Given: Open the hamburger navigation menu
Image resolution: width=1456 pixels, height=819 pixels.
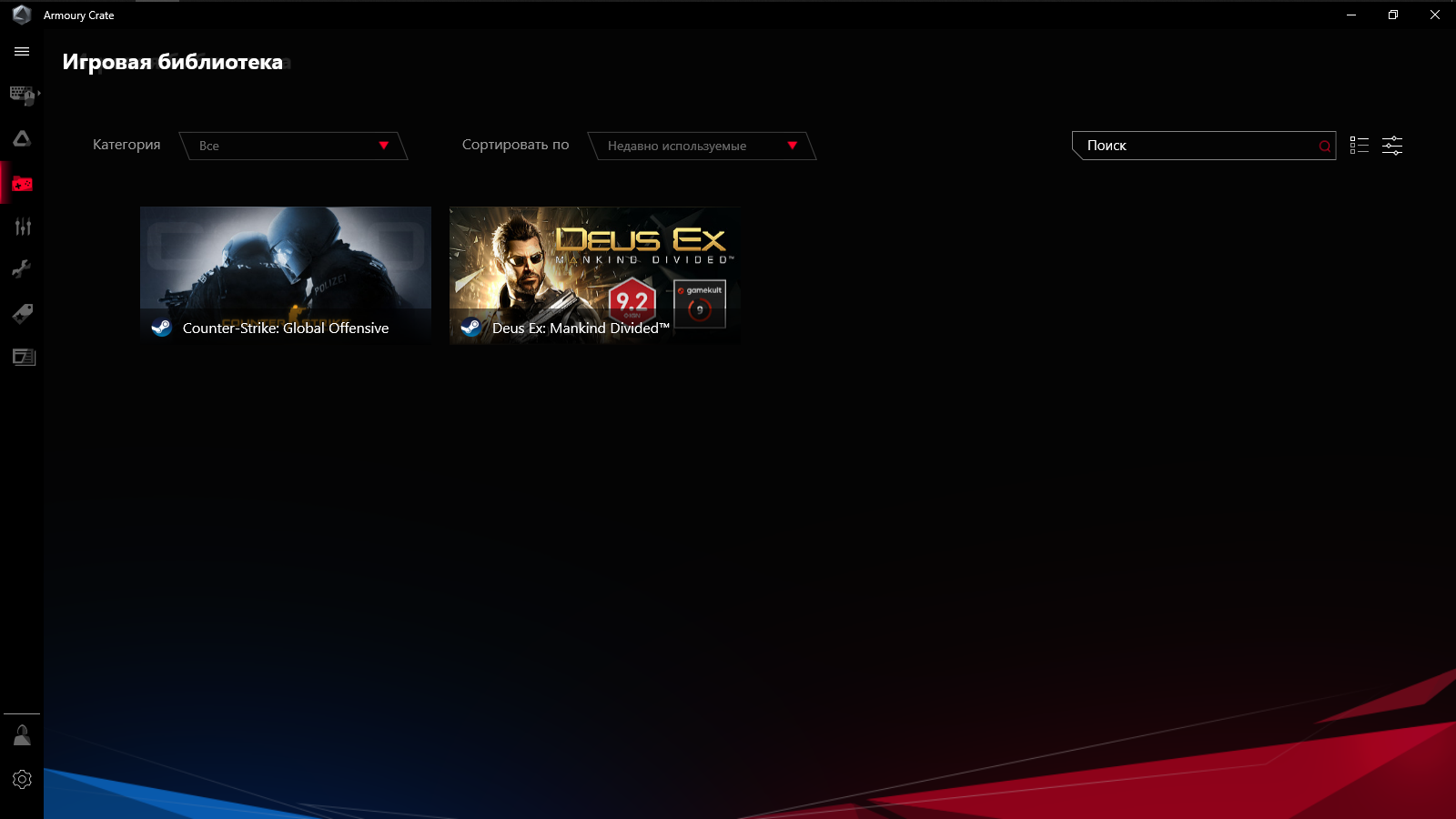Looking at the screenshot, I should click(x=22, y=52).
